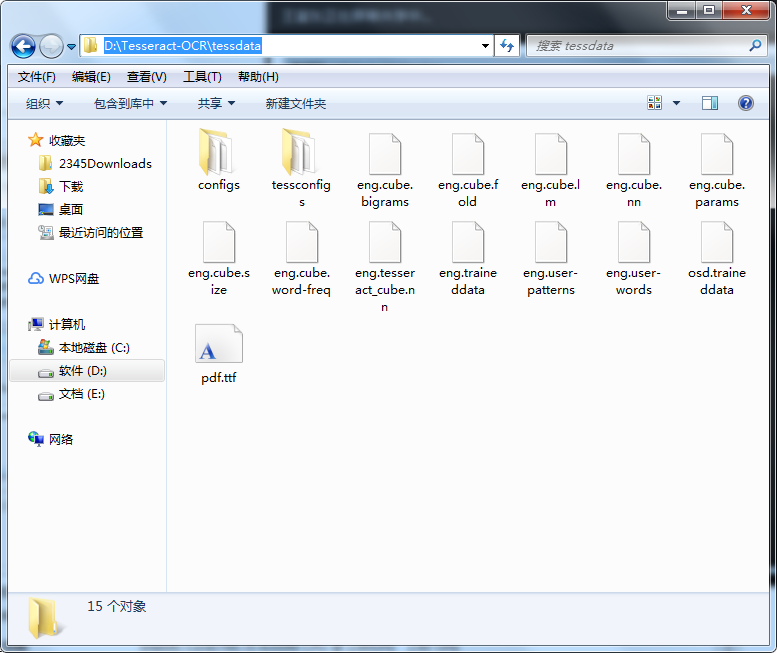The image size is (777, 653).
Task: Refresh the tessdata folder view
Action: [507, 46]
